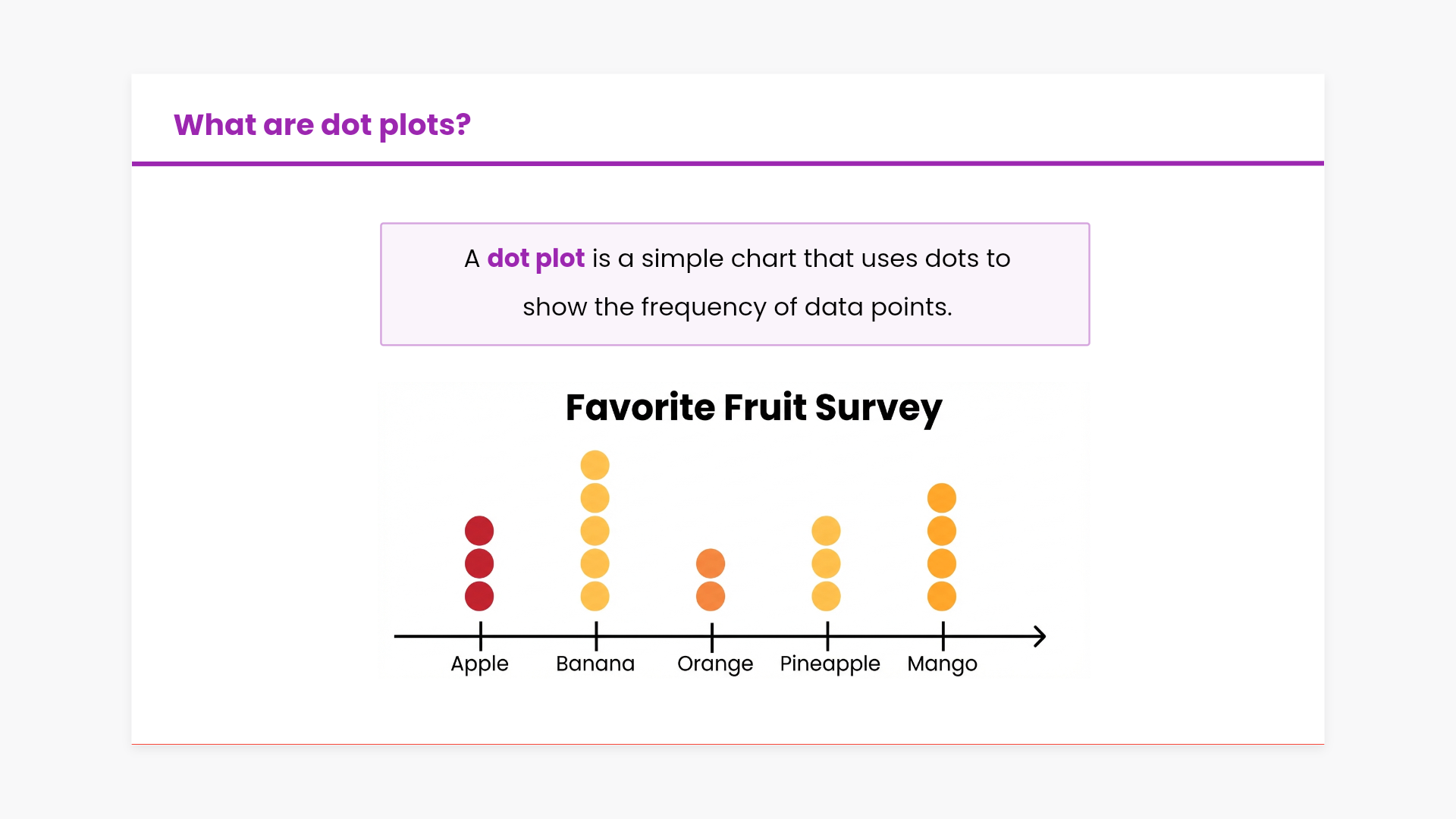The width and height of the screenshot is (1456, 819).
Task: Pick the lowest Banana dot above the axis
Action: click(x=595, y=597)
